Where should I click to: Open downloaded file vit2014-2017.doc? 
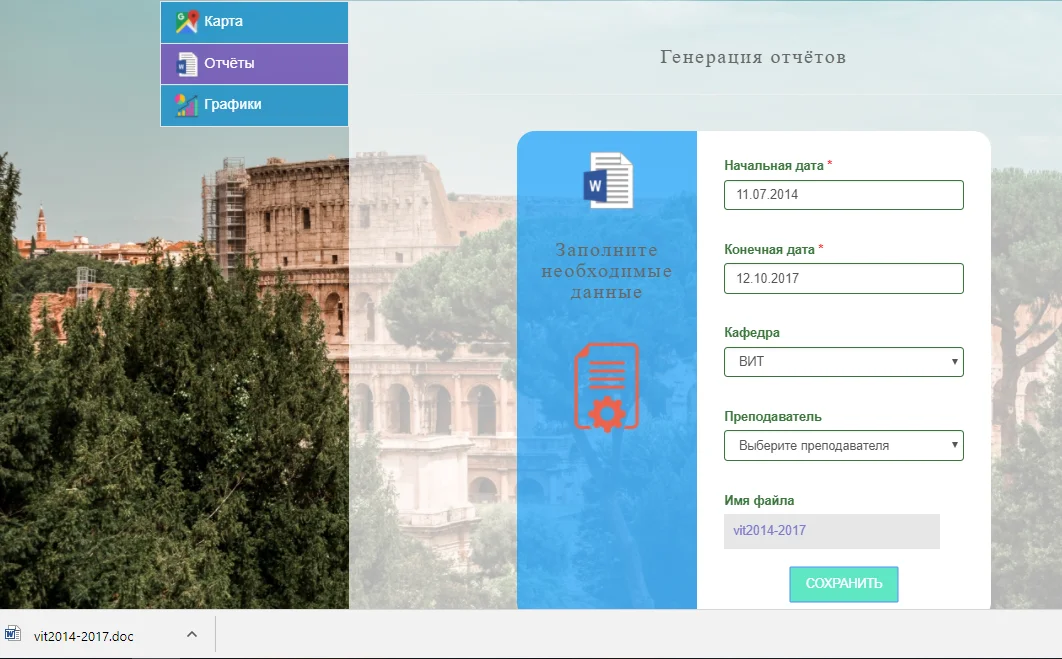84,636
